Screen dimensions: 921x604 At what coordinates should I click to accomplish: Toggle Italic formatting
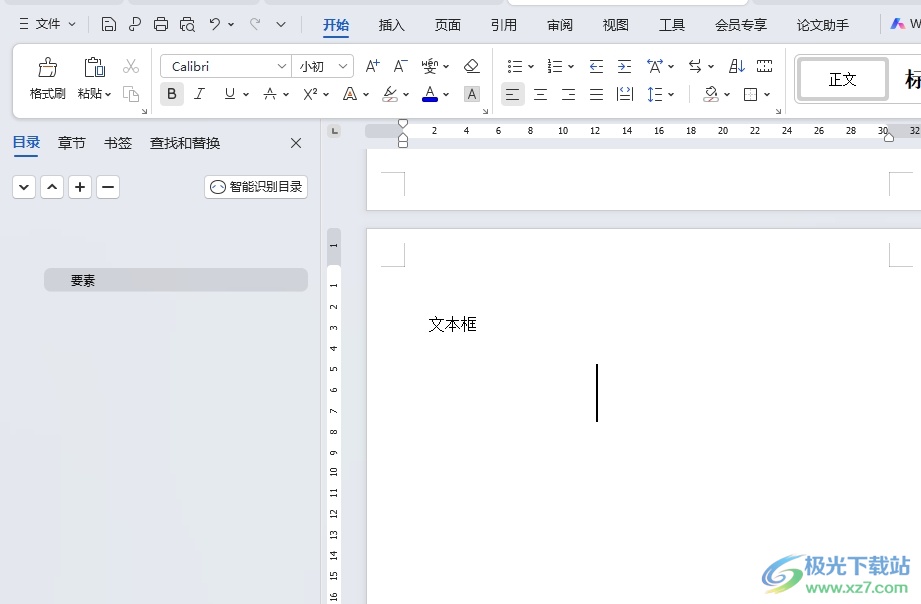coord(199,94)
